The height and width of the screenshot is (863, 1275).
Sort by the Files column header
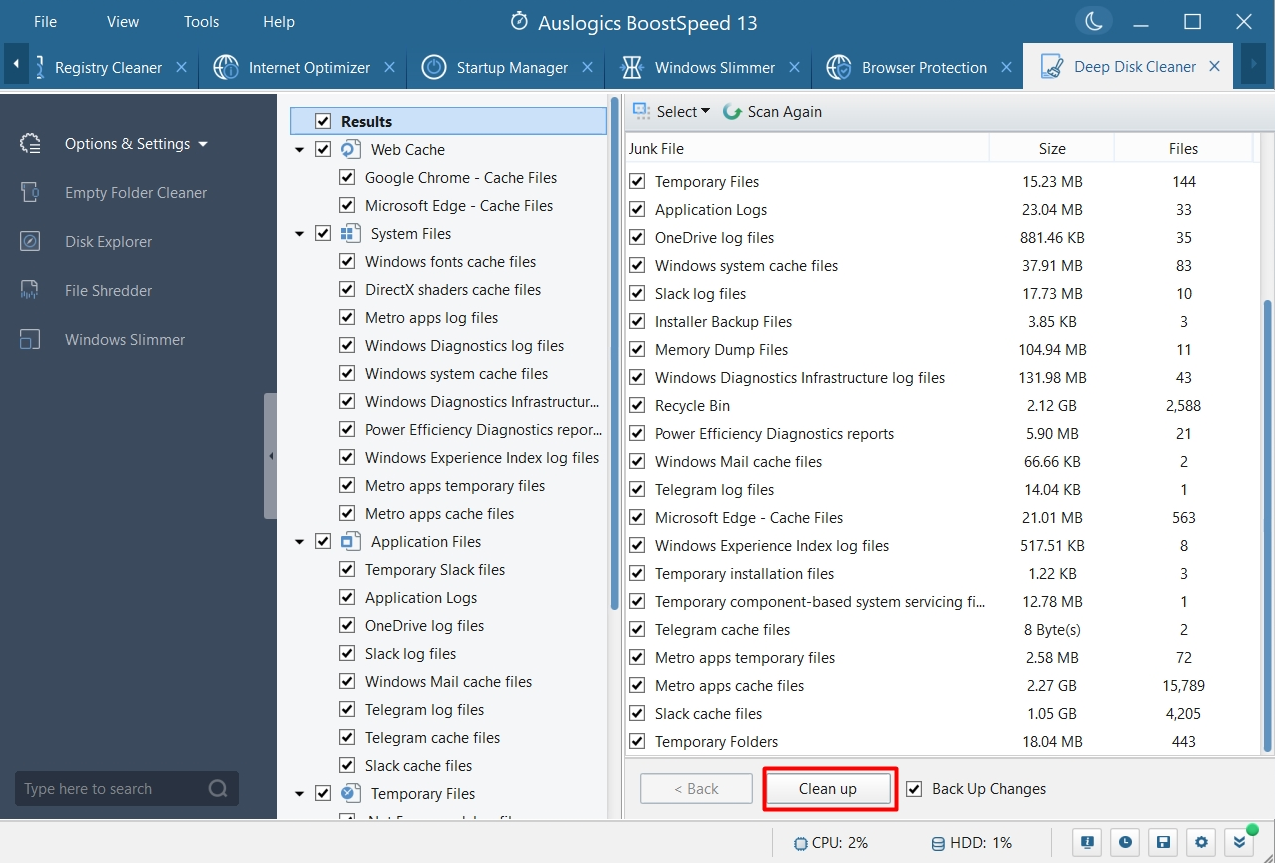click(x=1183, y=149)
